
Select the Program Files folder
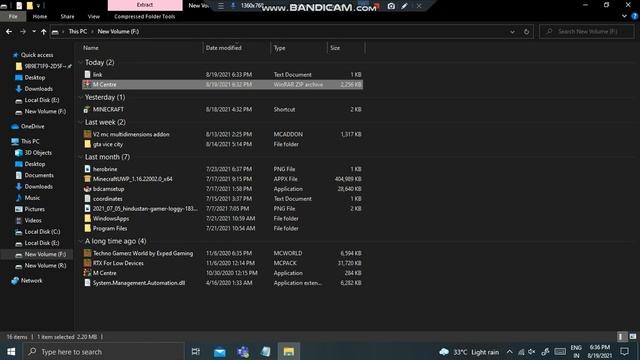click(x=222, y=229)
